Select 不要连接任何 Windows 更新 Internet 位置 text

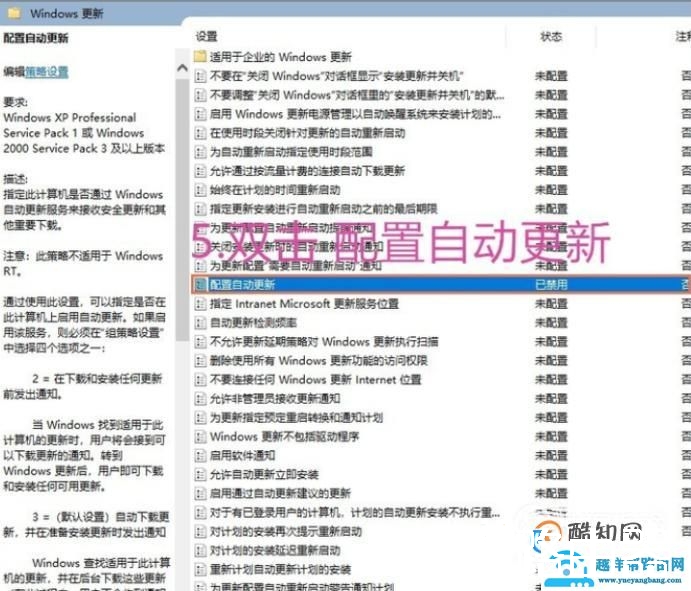point(315,379)
